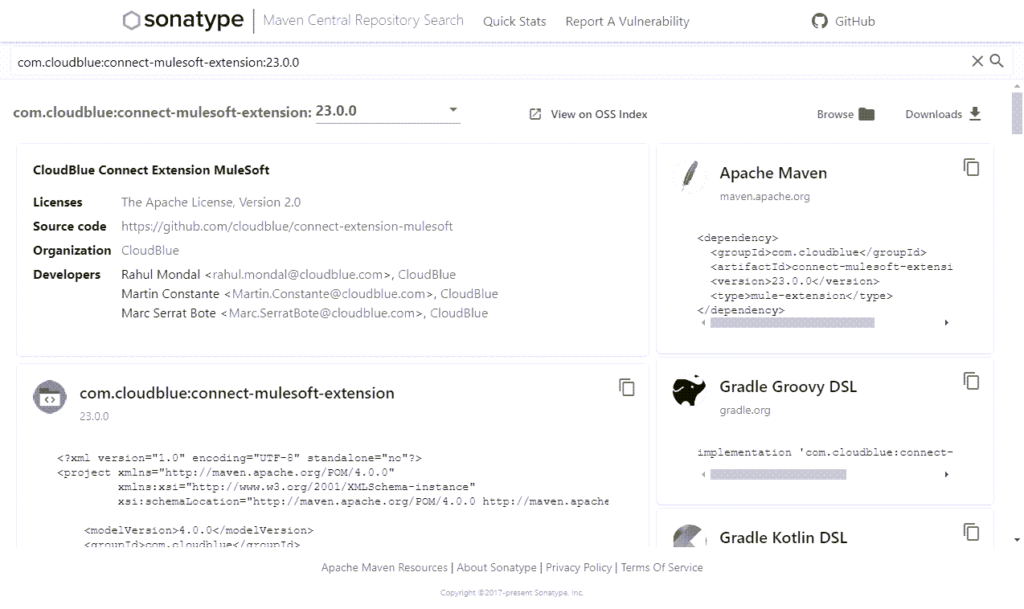The image size is (1024, 609).
Task: Open maven.apache.org link
Action: pyautogui.click(x=765, y=196)
